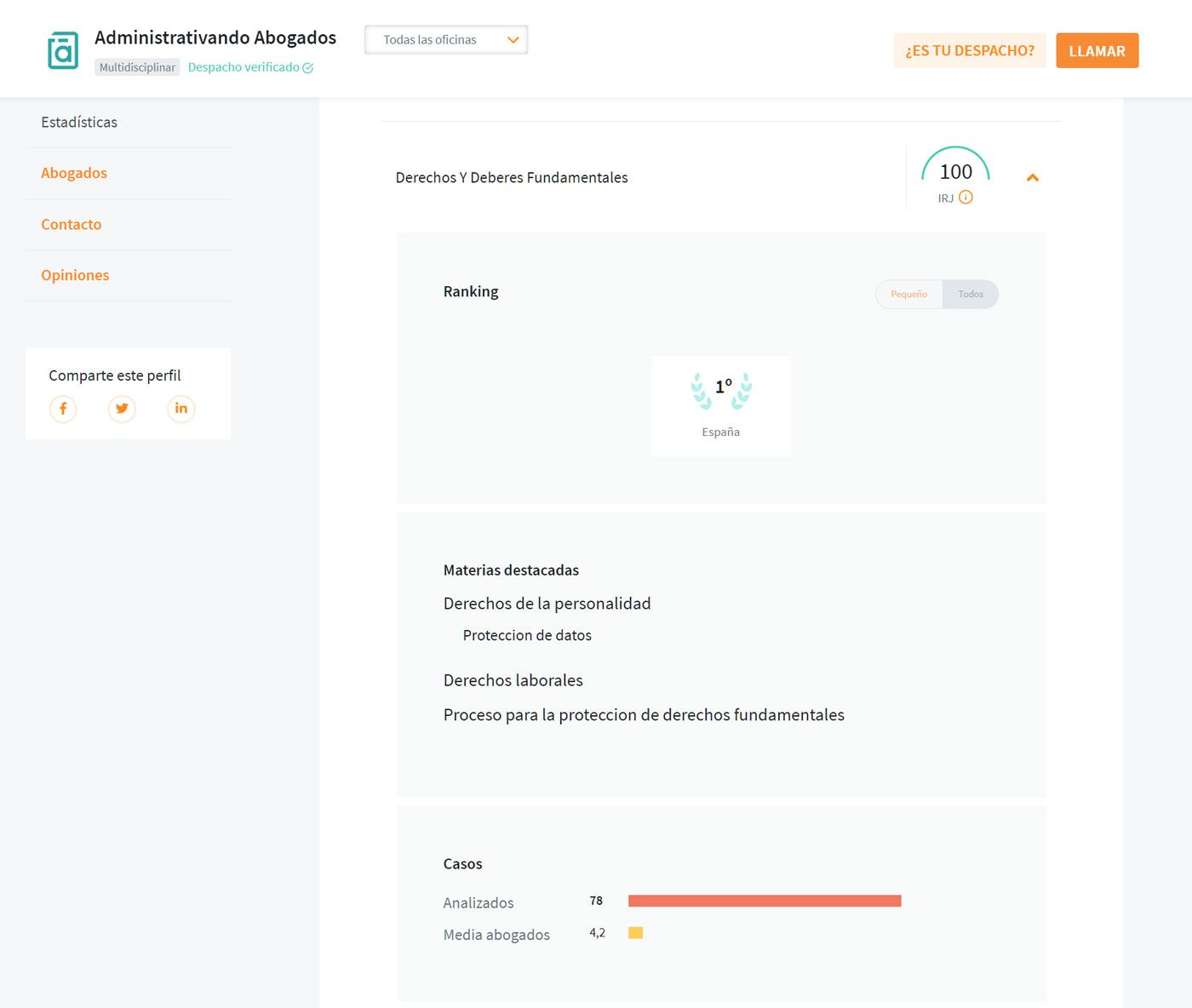Go to Abogados section
This screenshot has height=1008, width=1192.
pos(74,174)
